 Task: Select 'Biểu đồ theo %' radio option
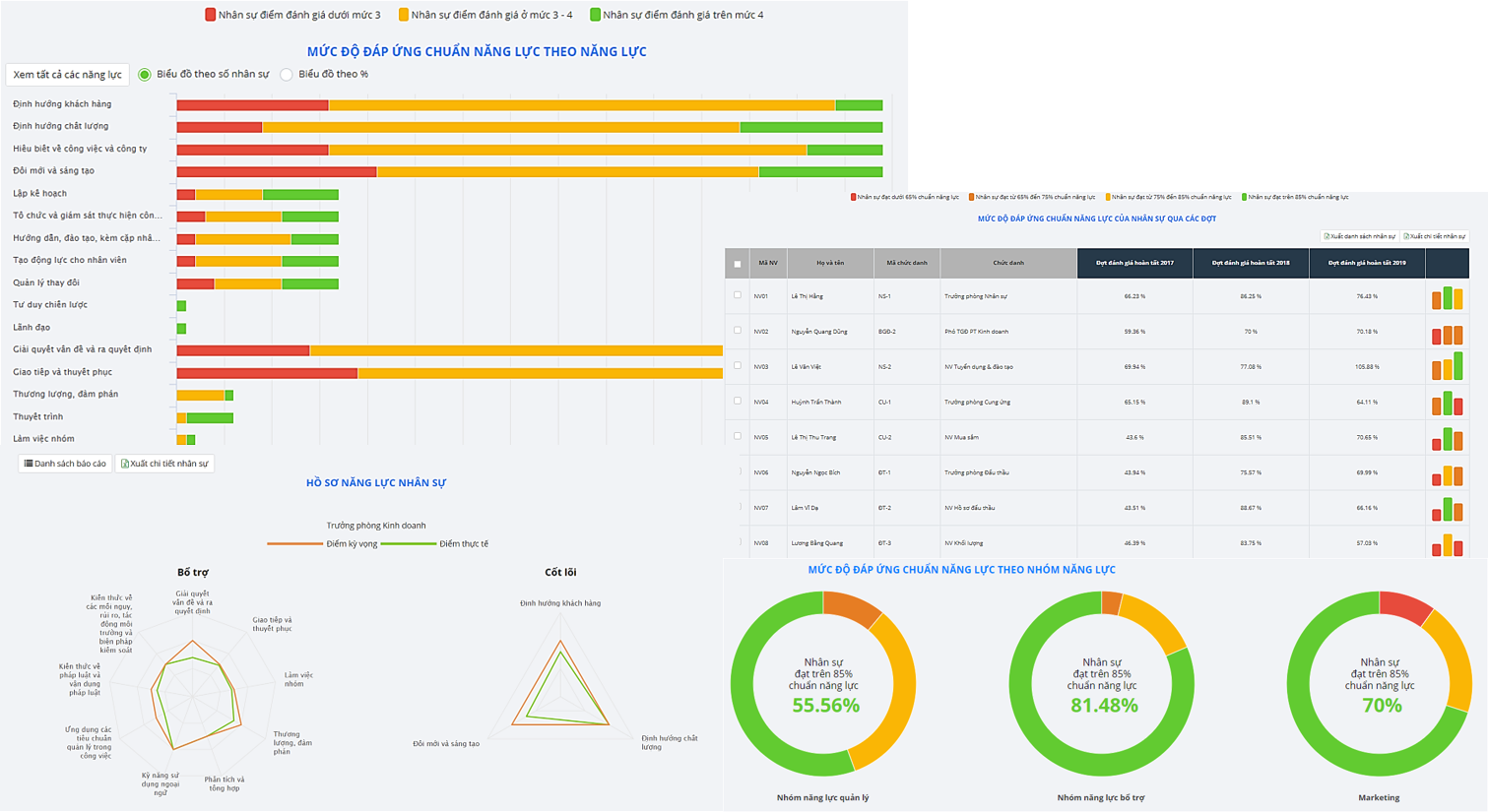tap(287, 75)
